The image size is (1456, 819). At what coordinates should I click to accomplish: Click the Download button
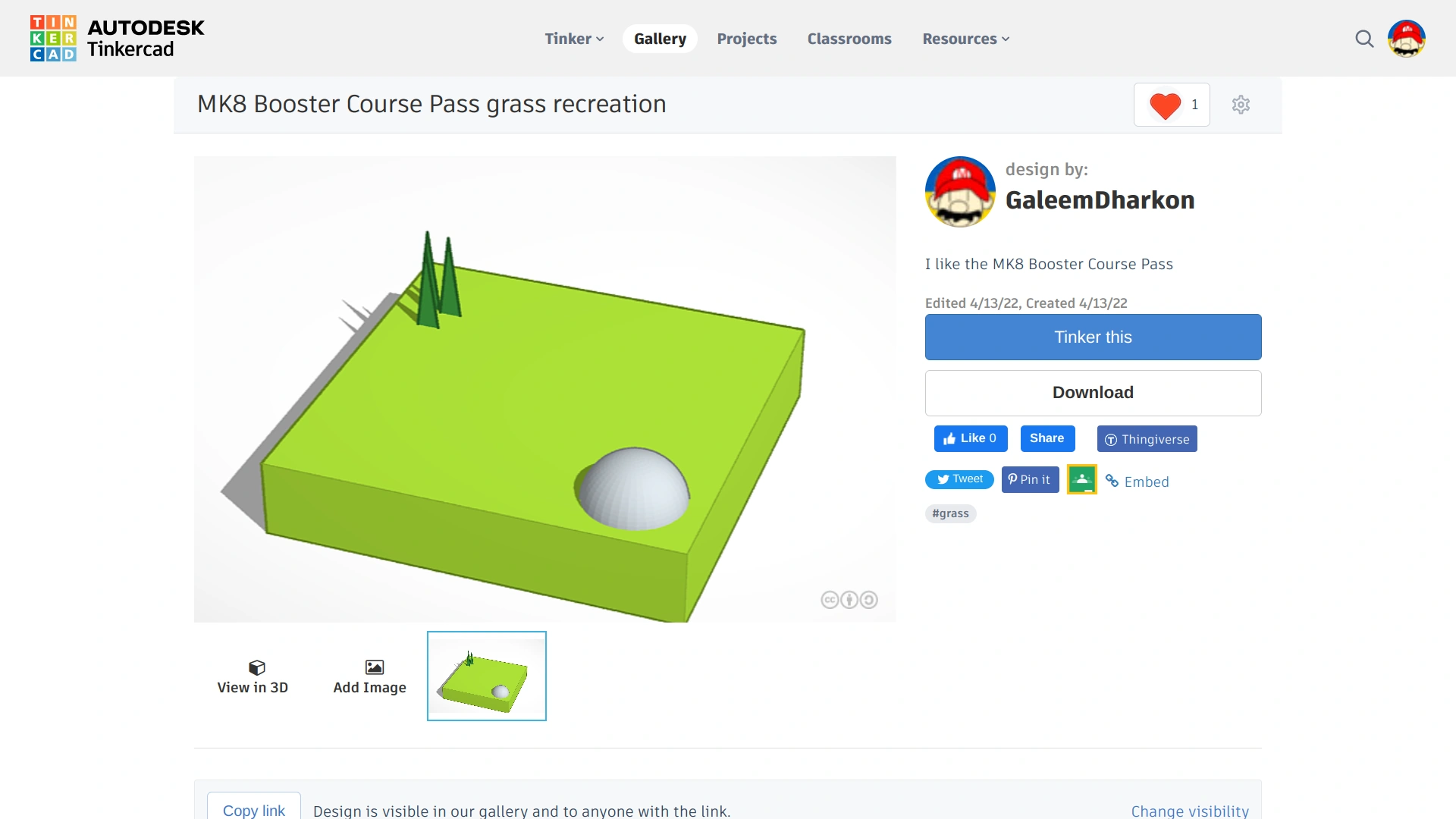(1093, 393)
